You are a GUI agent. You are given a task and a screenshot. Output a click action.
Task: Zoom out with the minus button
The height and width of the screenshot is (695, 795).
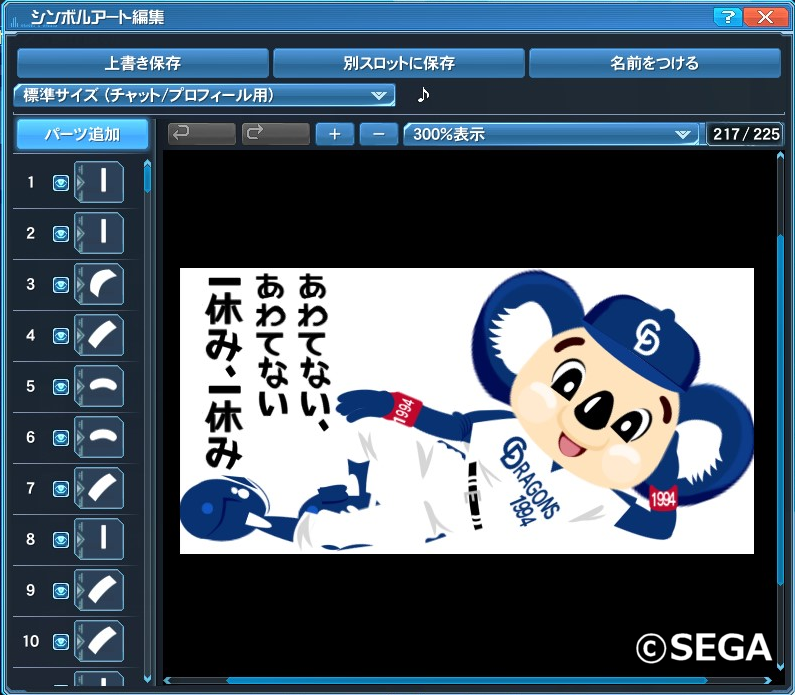coord(379,134)
